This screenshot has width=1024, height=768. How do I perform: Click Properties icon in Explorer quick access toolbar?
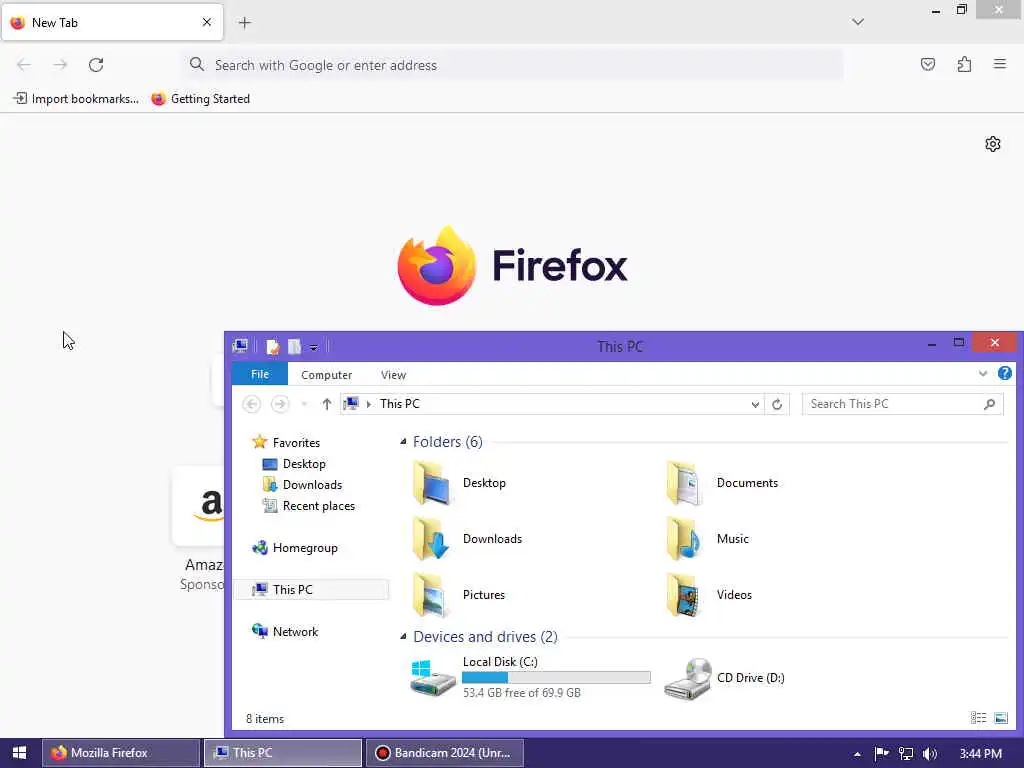[x=273, y=347]
